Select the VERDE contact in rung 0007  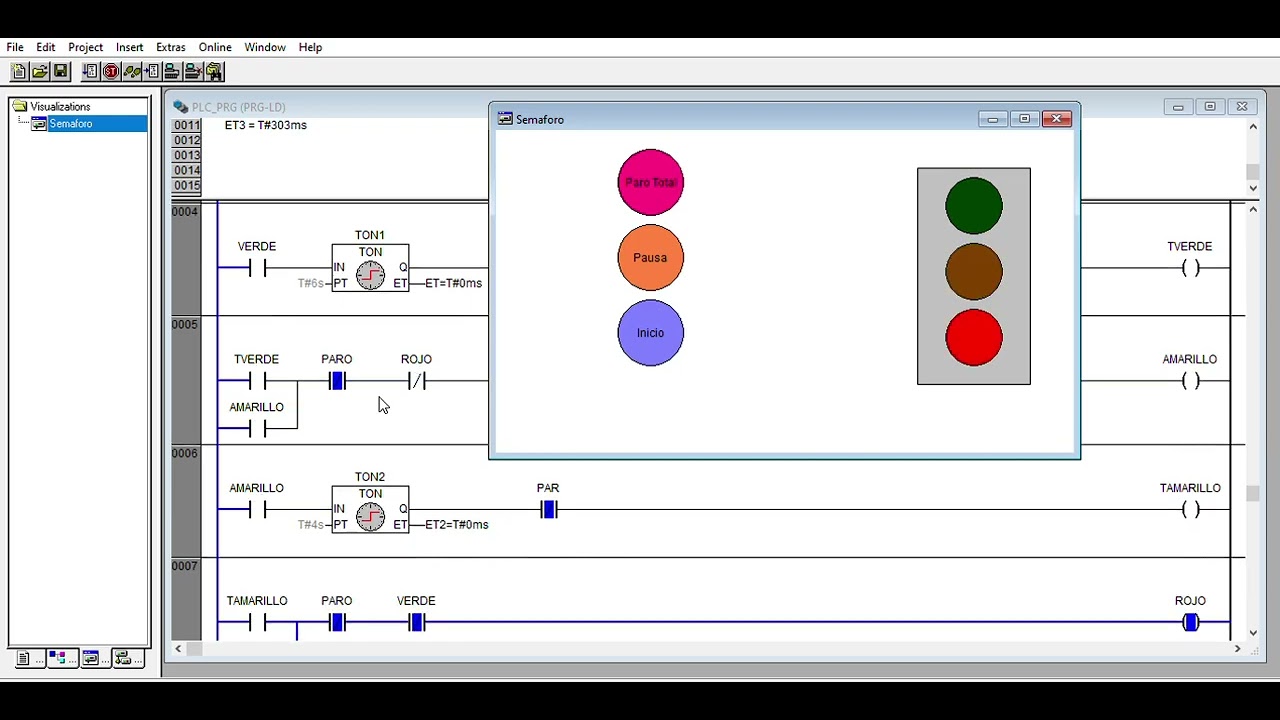(x=417, y=623)
